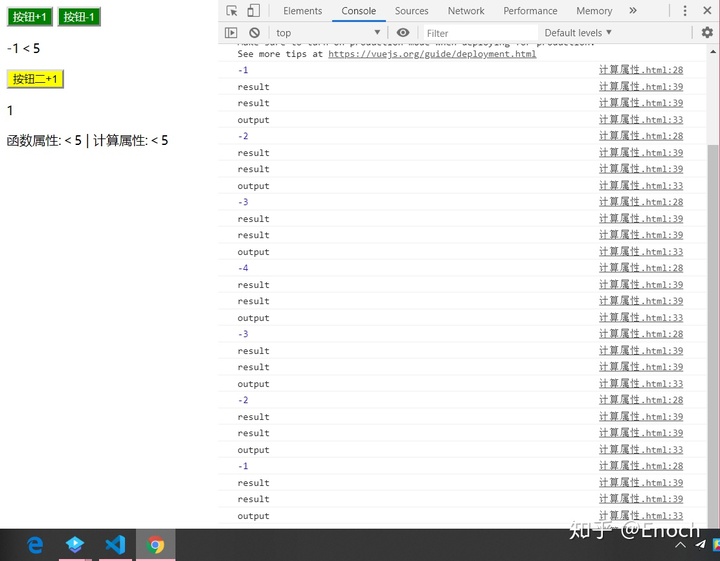Select the first -2 console log value
This screenshot has height=561, width=720.
tap(243, 136)
